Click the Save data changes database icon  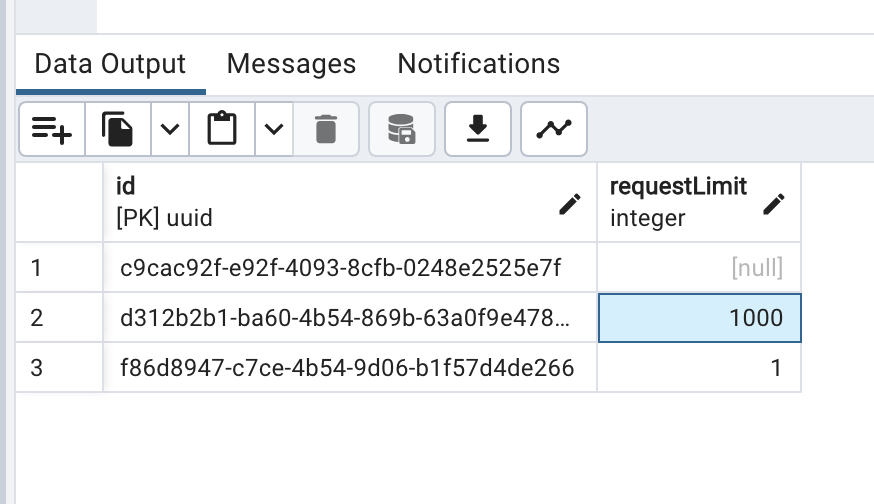[x=402, y=129]
